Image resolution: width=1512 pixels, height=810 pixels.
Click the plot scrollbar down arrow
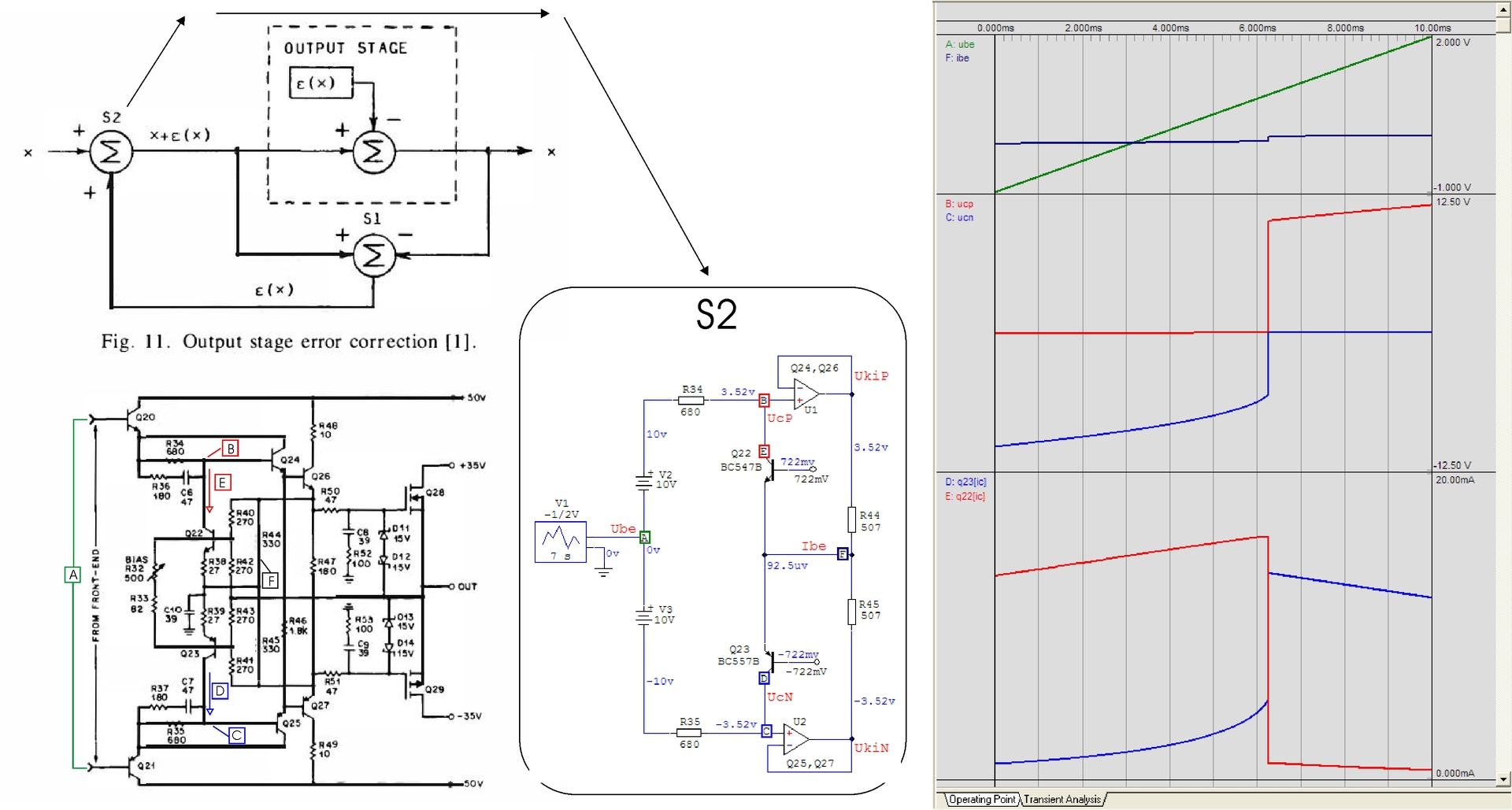[1503, 779]
